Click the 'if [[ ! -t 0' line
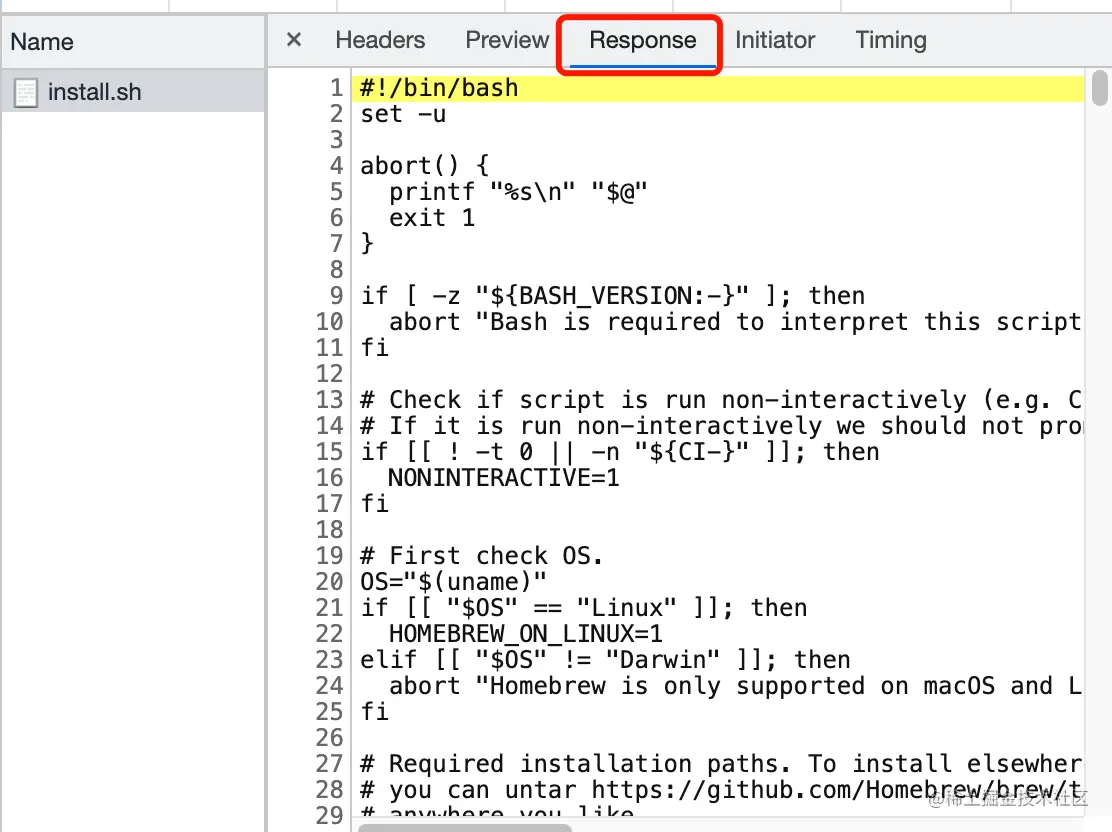This screenshot has height=832, width=1112. [x=620, y=452]
